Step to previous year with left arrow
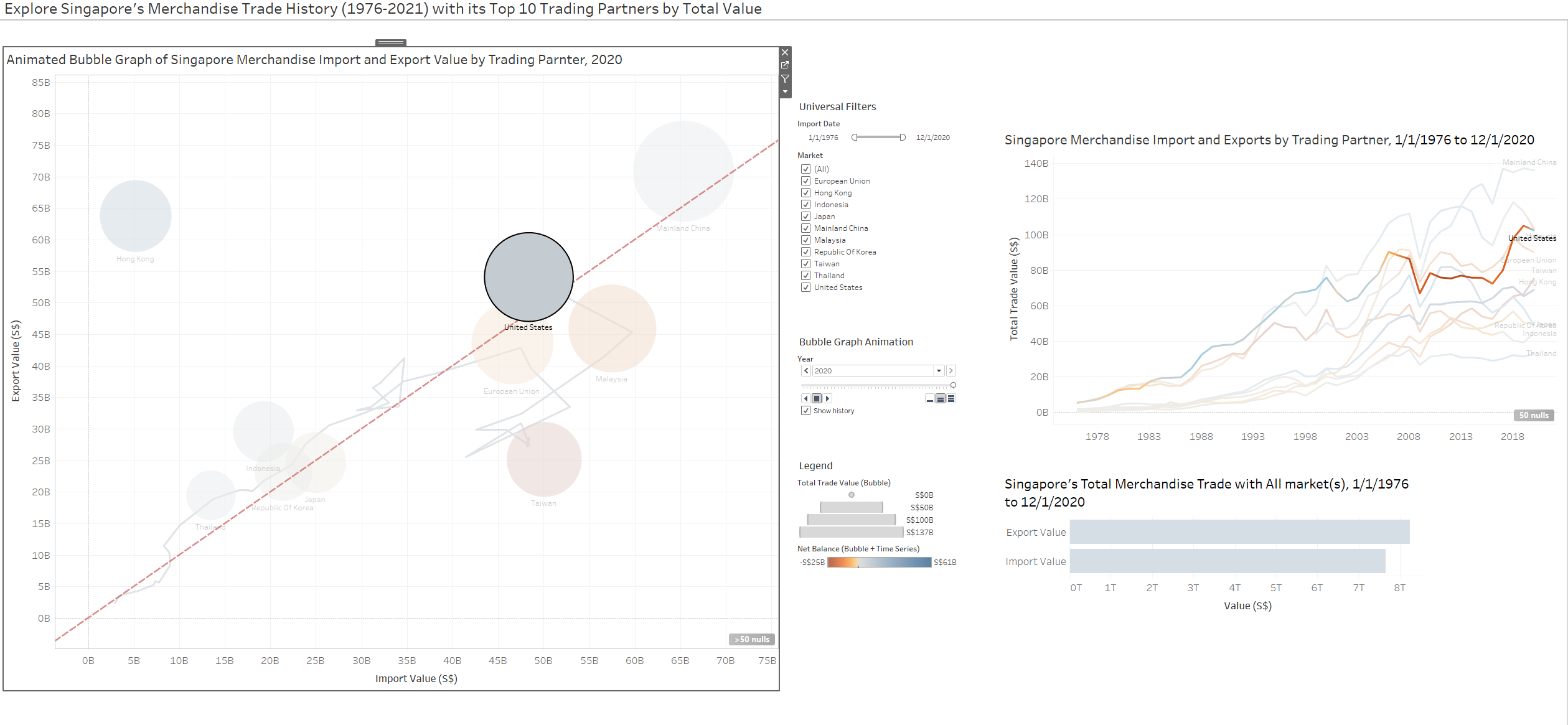The width and height of the screenshot is (1568, 725). 806,371
